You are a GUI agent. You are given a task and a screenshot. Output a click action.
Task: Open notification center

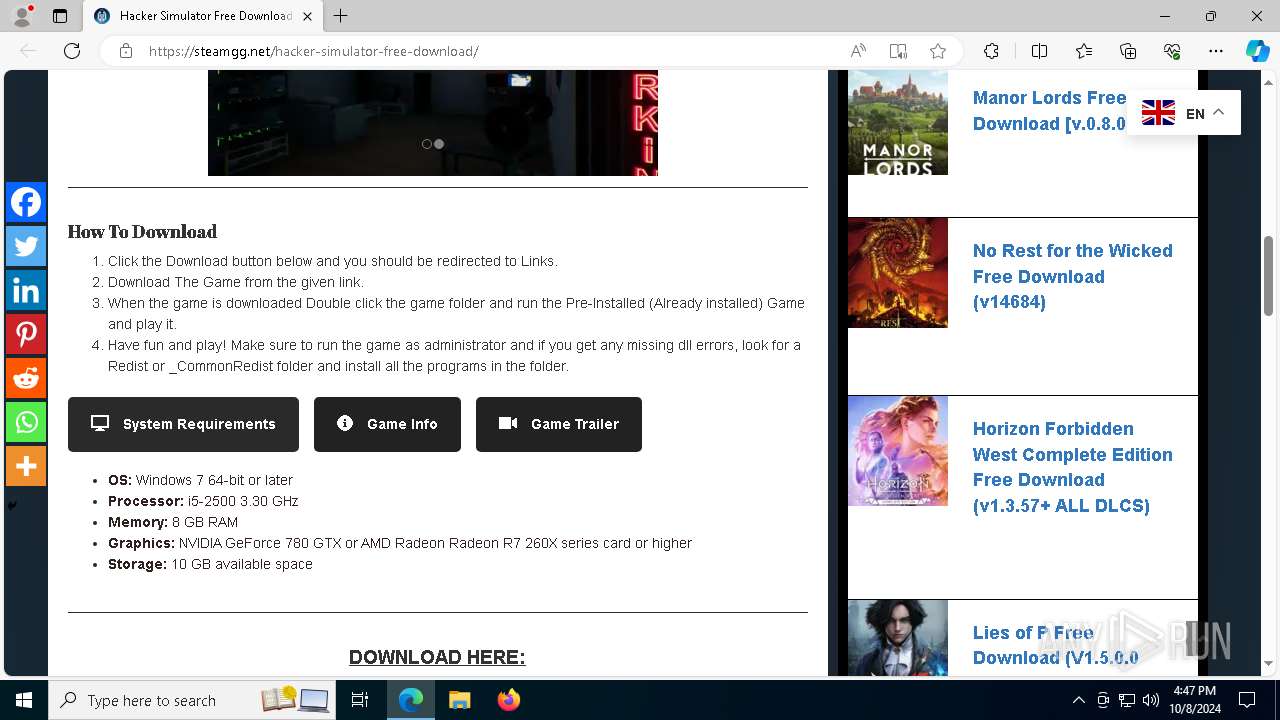tap(1247, 700)
